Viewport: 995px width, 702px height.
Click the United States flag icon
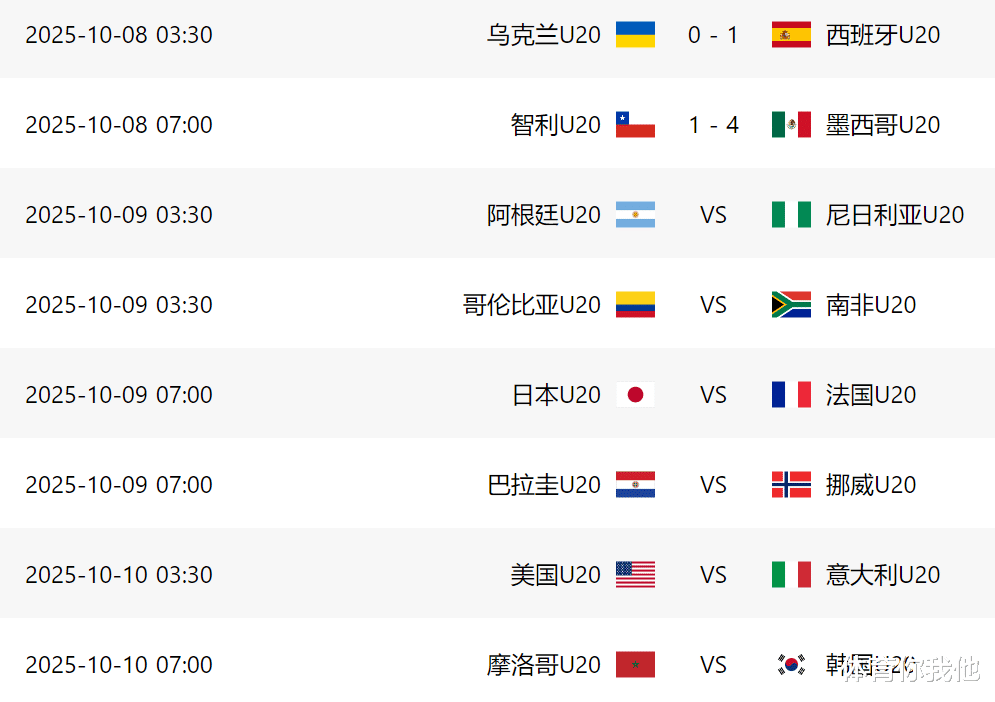(635, 575)
